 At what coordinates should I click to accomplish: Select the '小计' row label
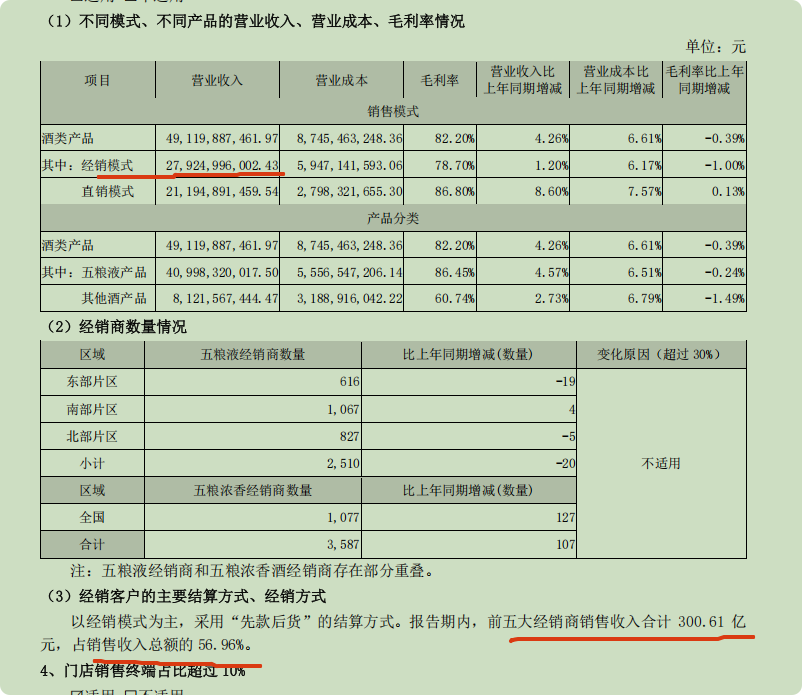coord(92,463)
